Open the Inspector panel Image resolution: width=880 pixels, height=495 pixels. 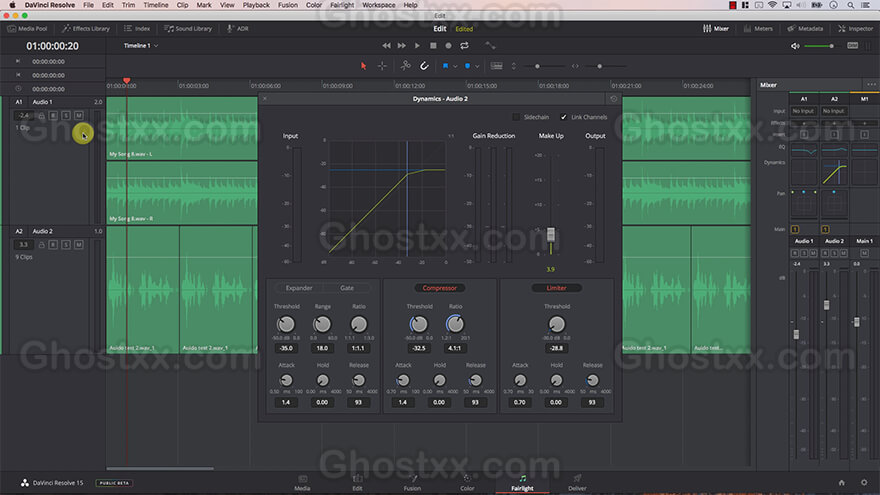[x=855, y=29]
